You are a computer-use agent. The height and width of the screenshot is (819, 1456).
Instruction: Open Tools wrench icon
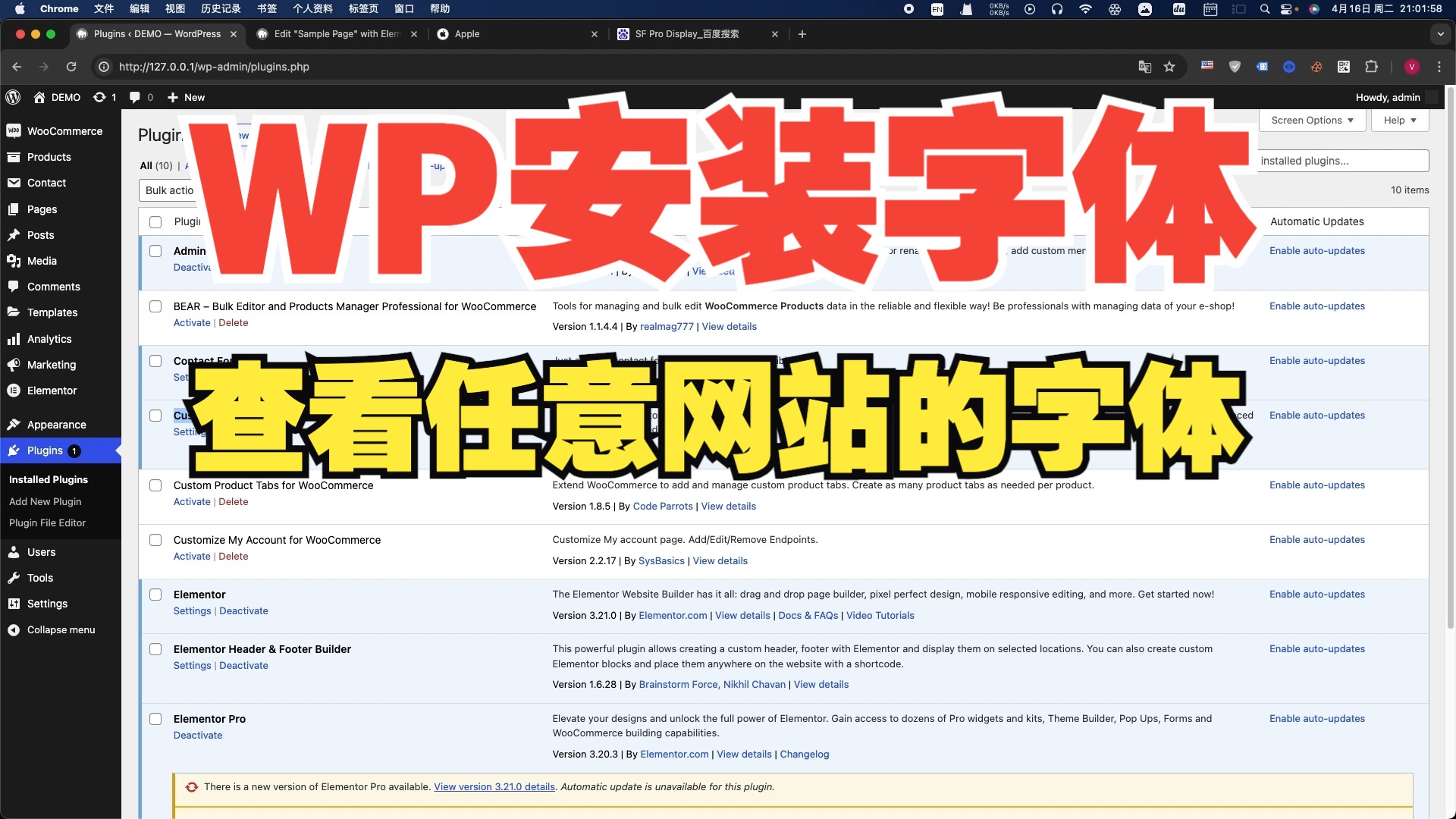14,578
